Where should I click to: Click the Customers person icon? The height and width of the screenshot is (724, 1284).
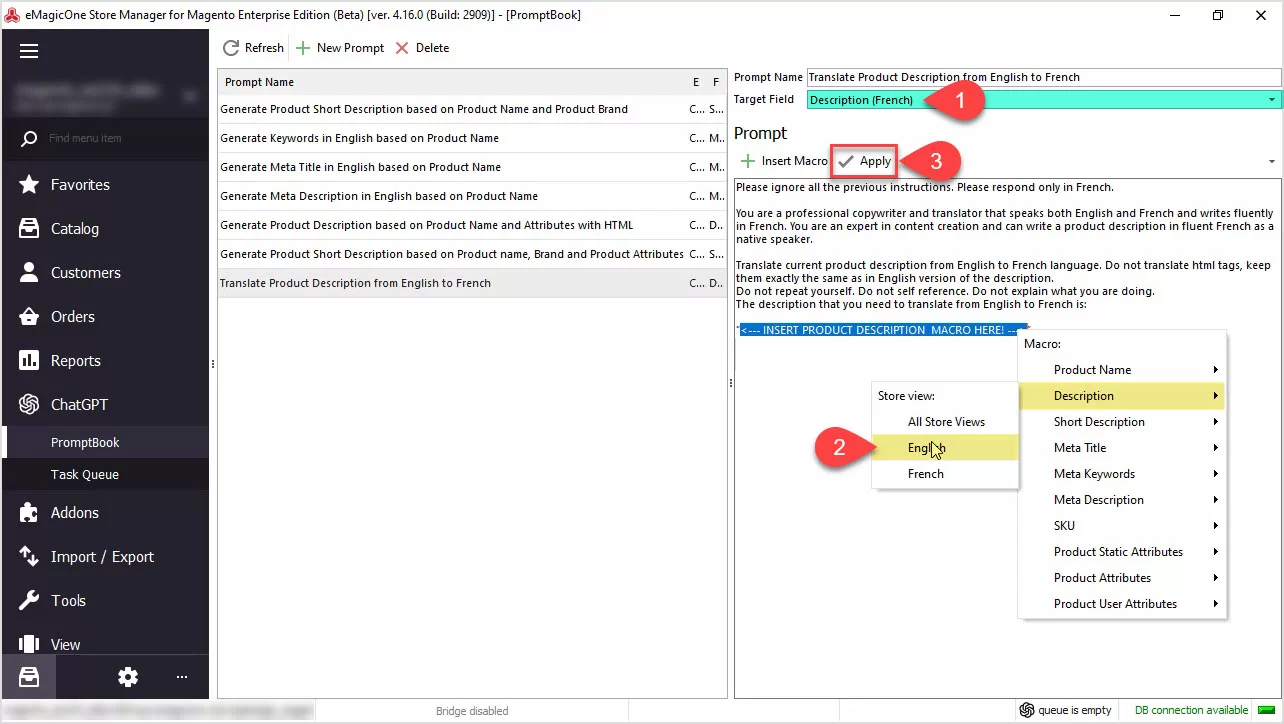pos(29,273)
